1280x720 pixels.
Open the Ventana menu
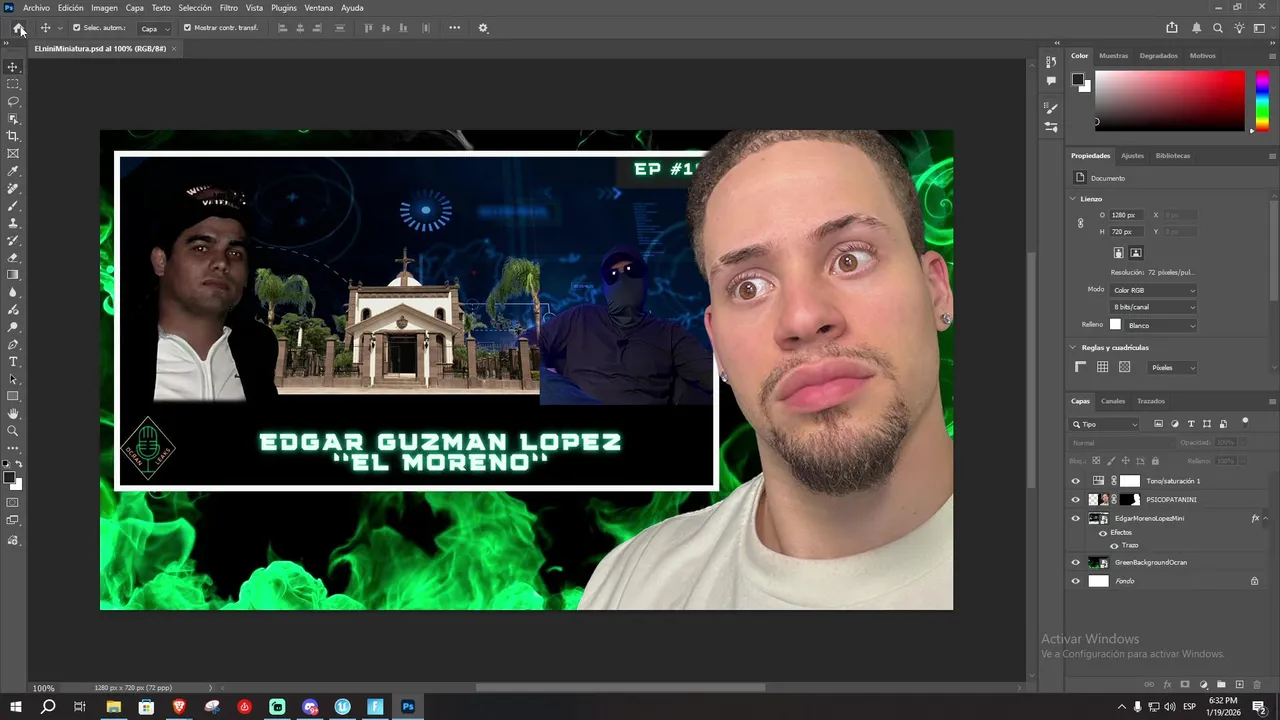(x=319, y=8)
